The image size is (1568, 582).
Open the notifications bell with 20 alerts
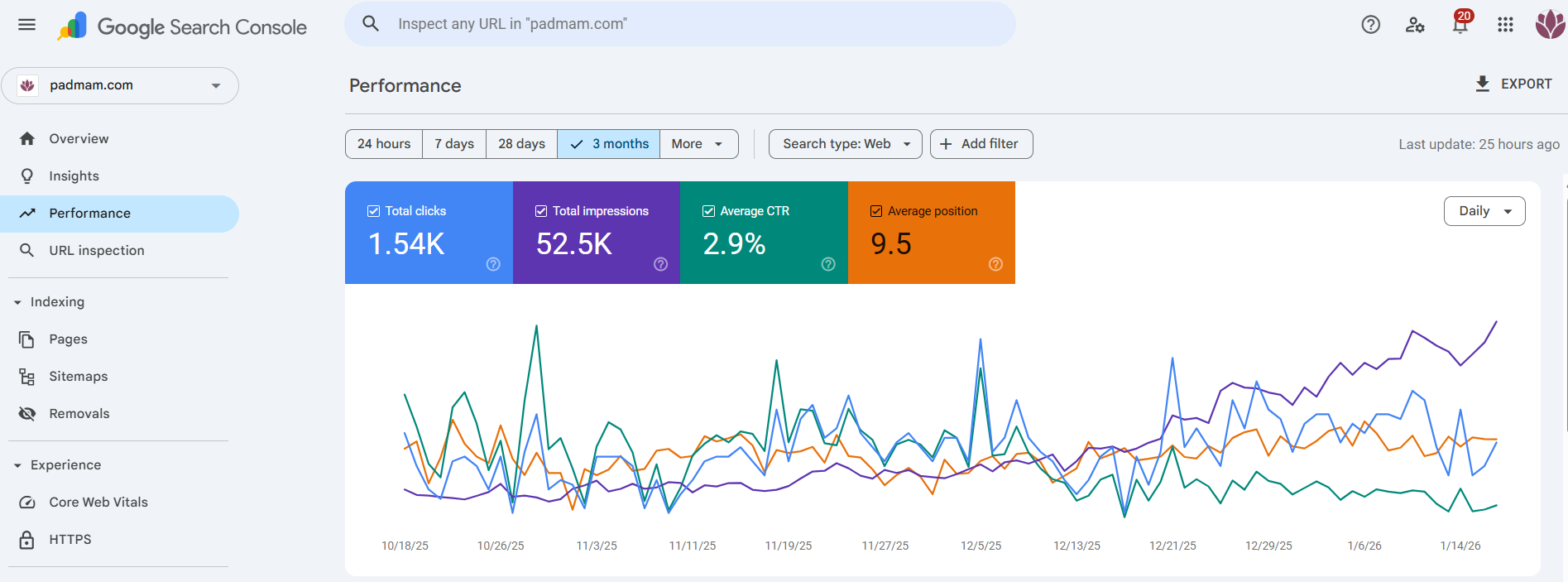tap(1460, 25)
